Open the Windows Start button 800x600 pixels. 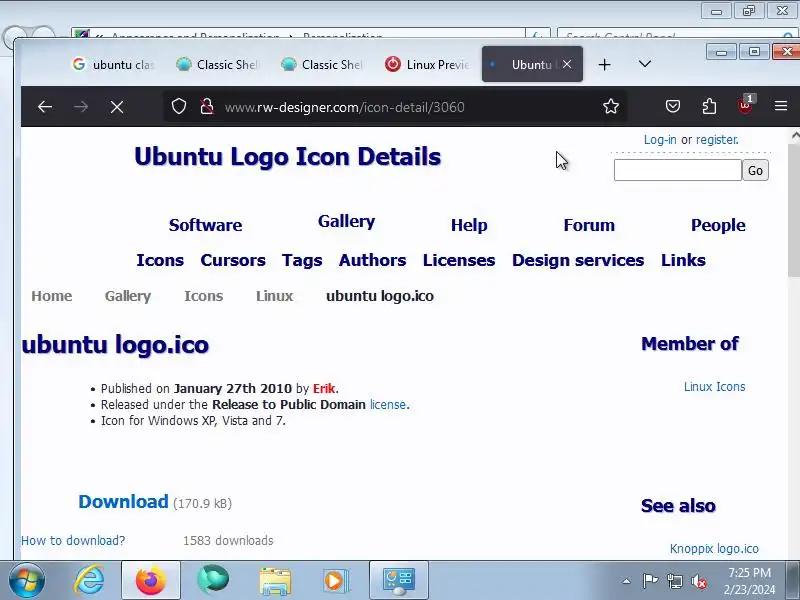[x=27, y=581]
